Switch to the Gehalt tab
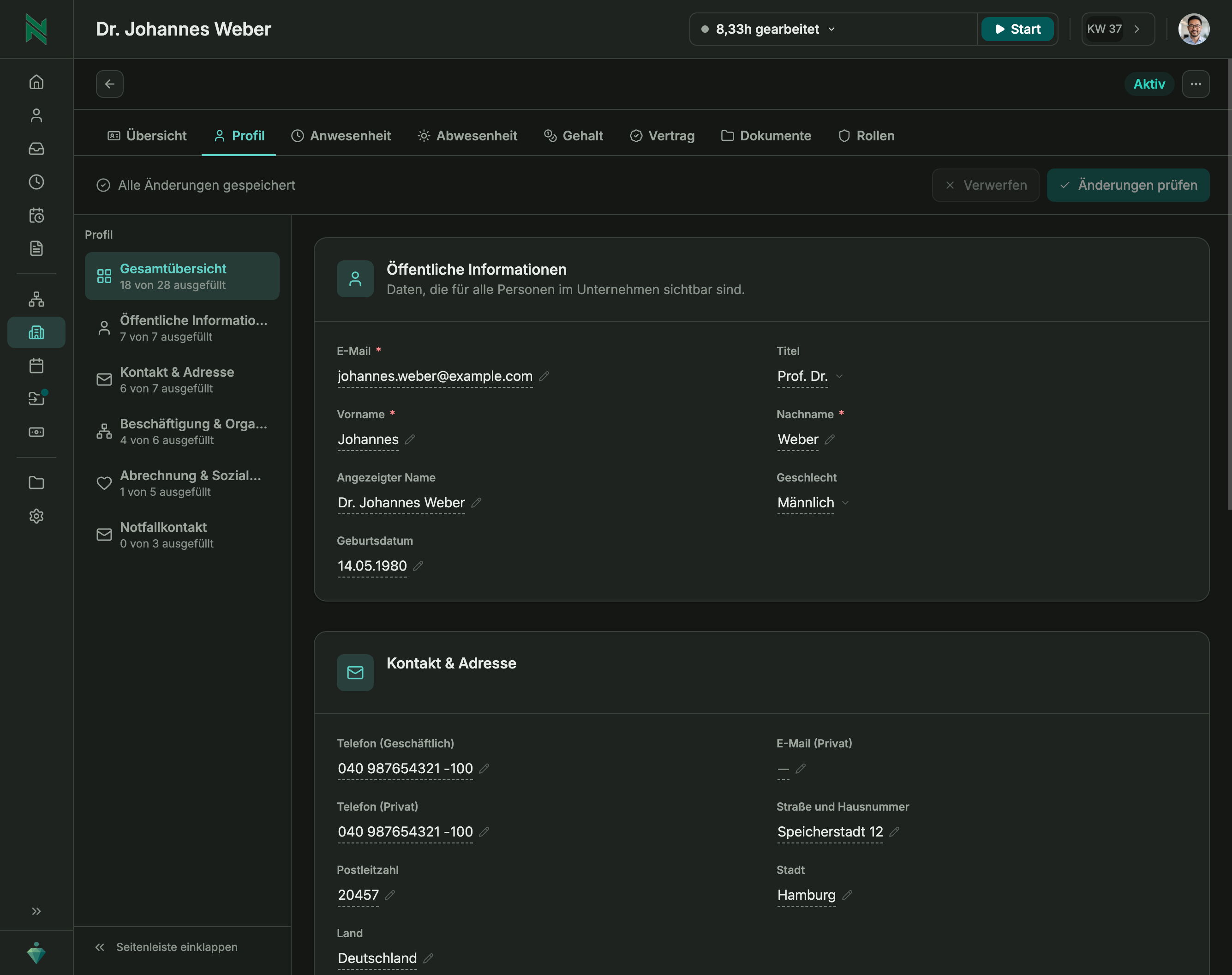Viewport: 1232px width, 975px height. point(574,136)
